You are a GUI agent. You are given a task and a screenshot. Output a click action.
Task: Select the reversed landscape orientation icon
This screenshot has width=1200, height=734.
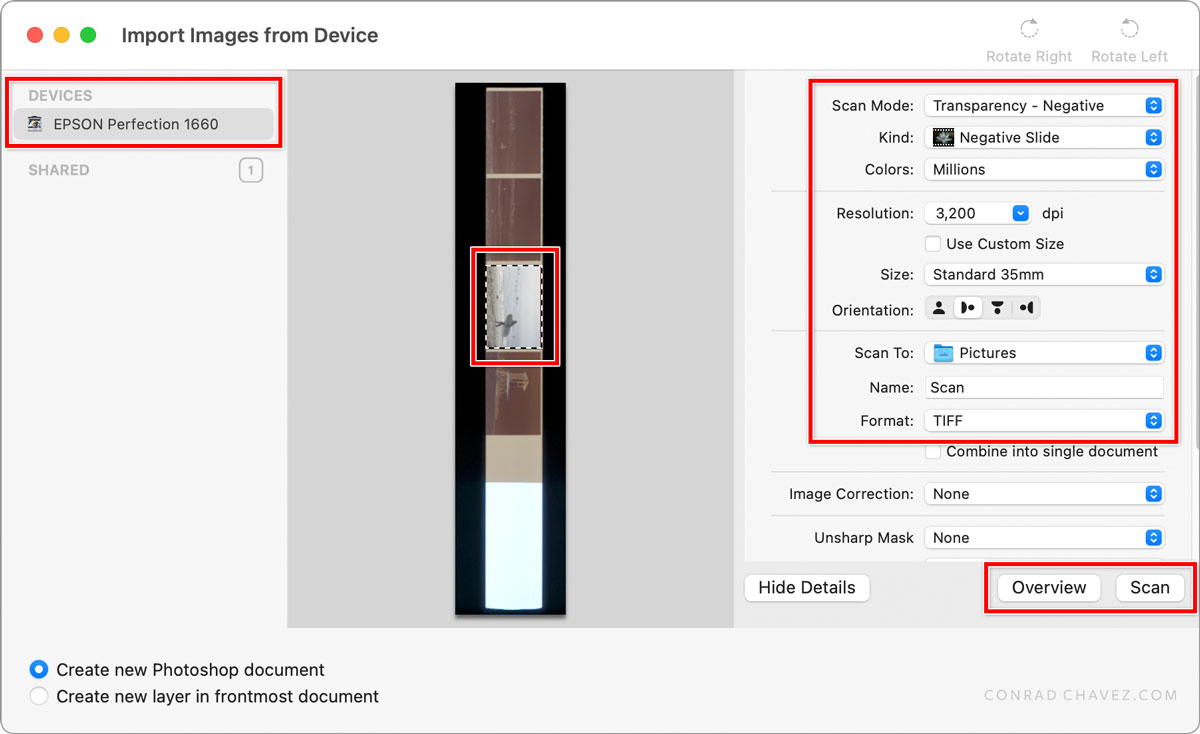[x=1028, y=307]
